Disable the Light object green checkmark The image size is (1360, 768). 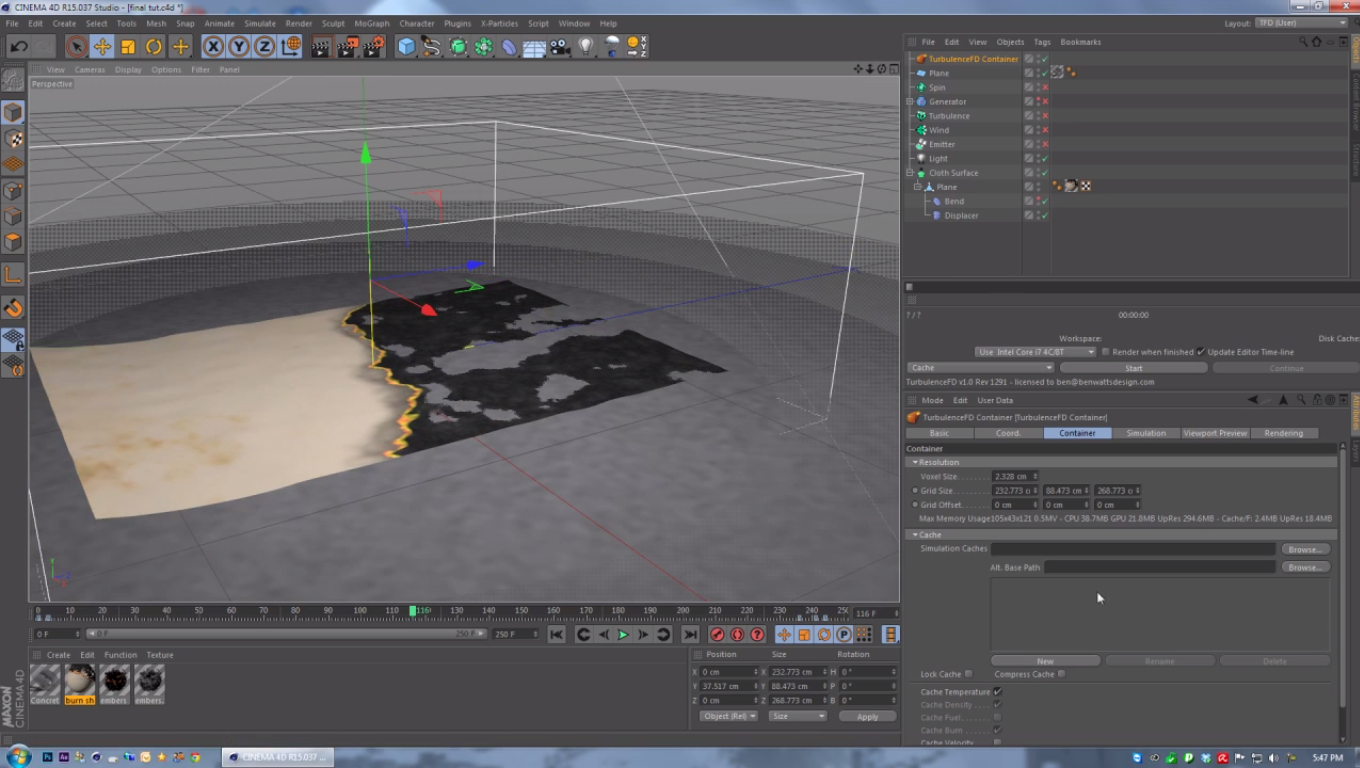pyautogui.click(x=1045, y=159)
